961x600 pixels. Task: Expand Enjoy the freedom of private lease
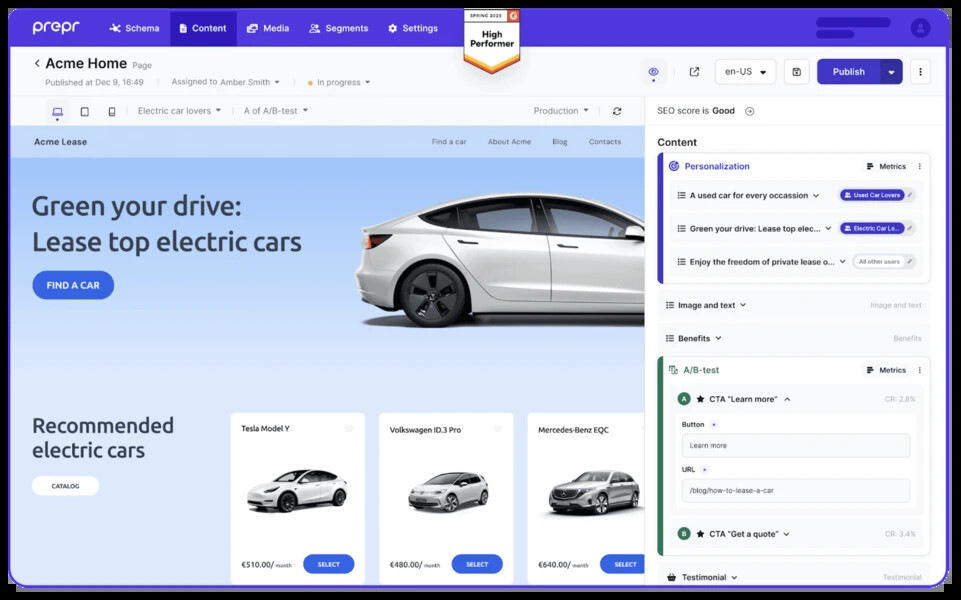click(843, 262)
